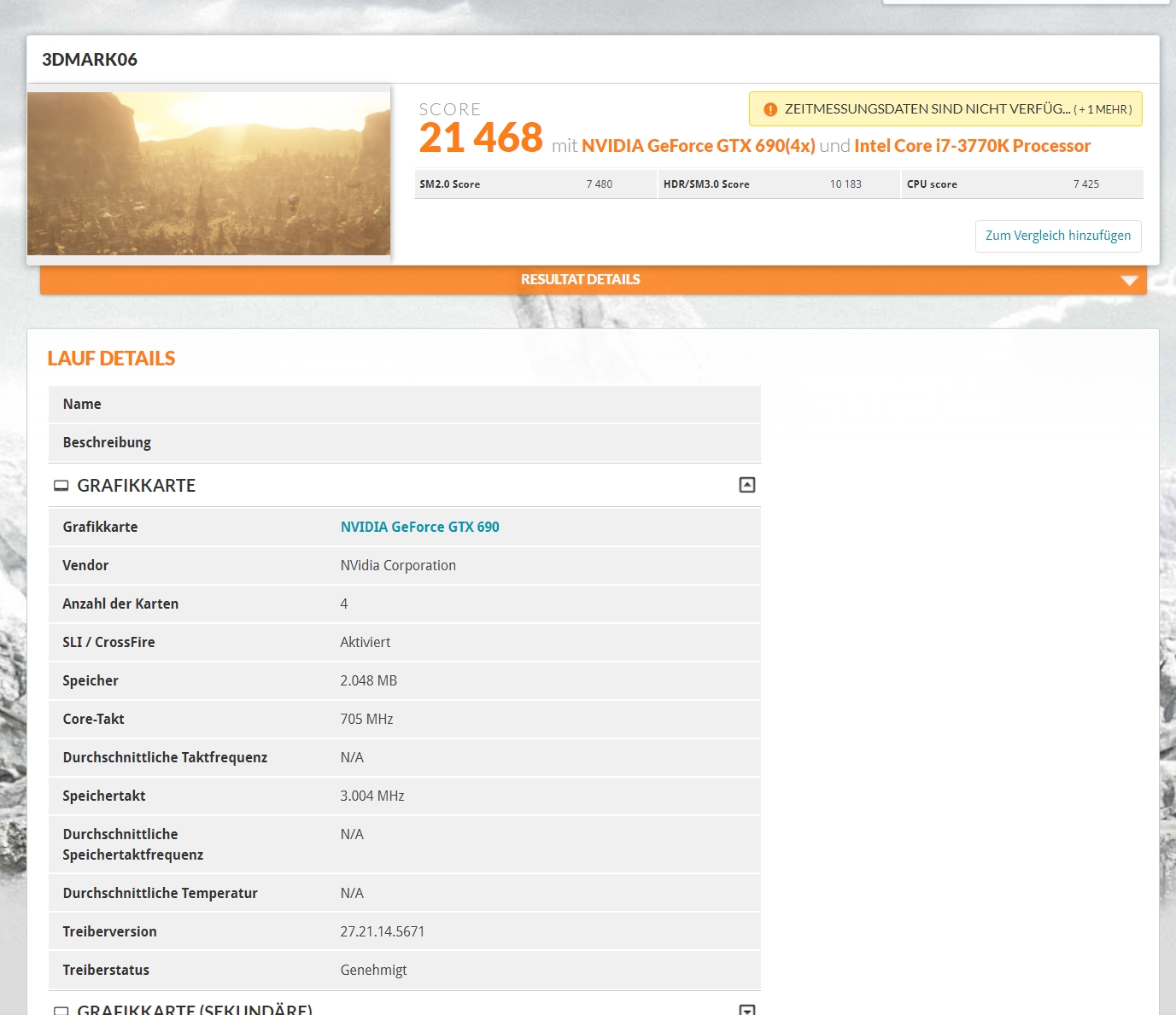Image resolution: width=1176 pixels, height=1015 pixels.
Task: Click Anzahl der Karten value 4
Action: pyautogui.click(x=344, y=604)
